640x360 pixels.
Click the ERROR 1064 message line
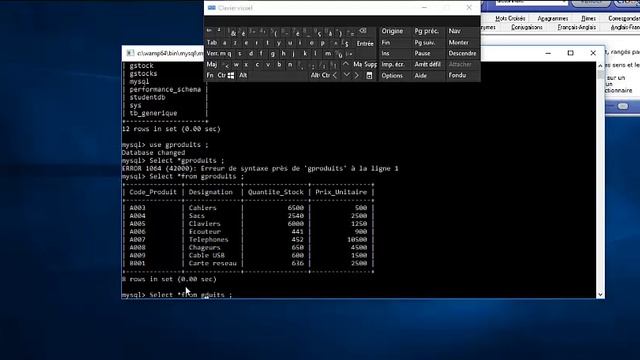coord(260,169)
